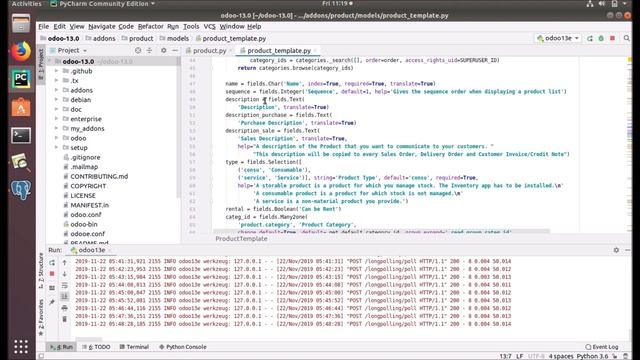This screenshot has height=360, width=640.
Task: Expand the .github folder
Action: coord(56,71)
